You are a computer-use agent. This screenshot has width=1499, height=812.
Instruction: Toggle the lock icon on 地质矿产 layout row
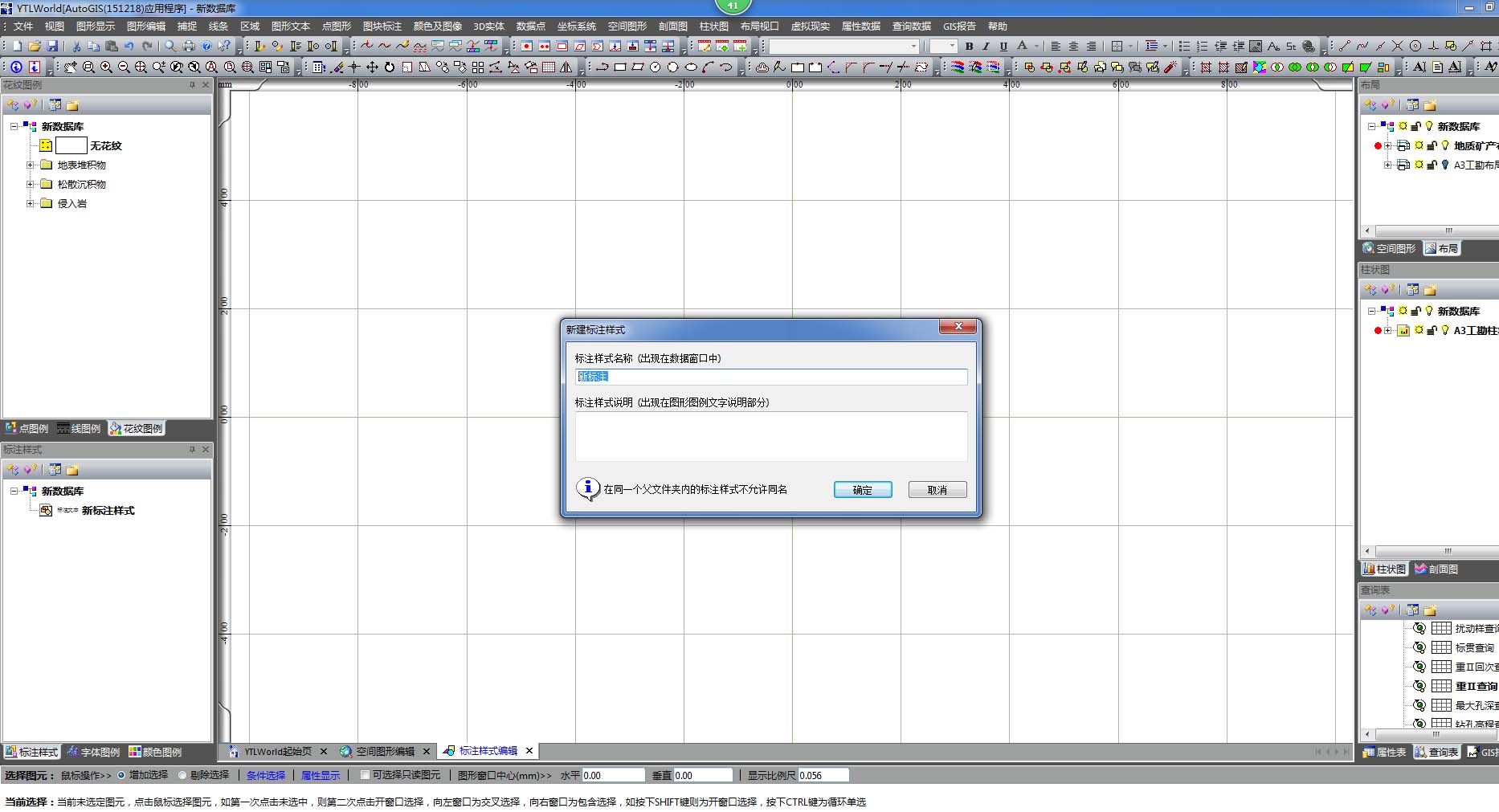pyautogui.click(x=1432, y=145)
